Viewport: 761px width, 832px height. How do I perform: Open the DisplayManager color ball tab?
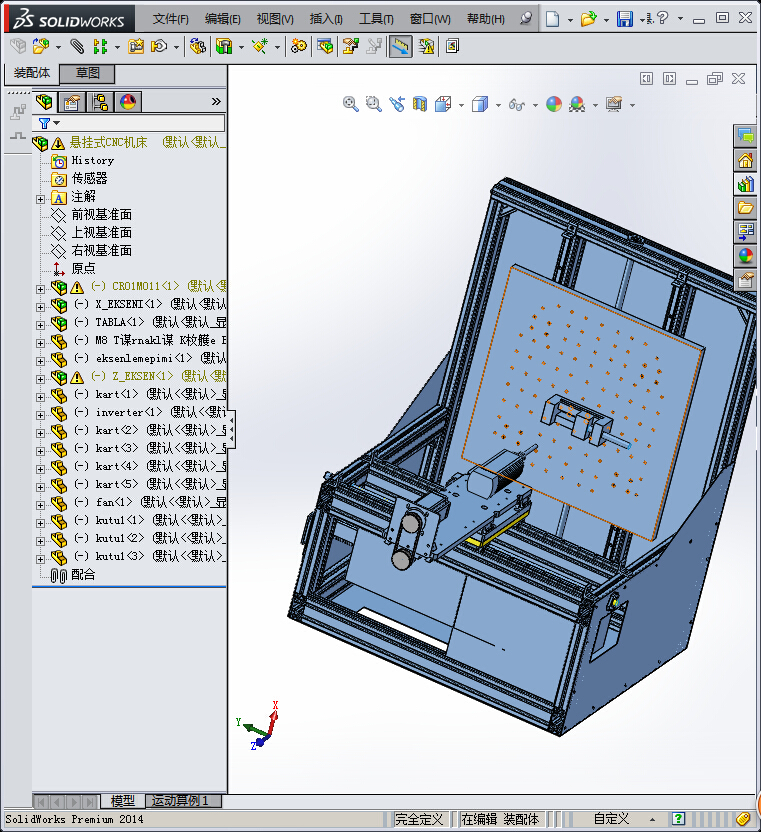(x=128, y=101)
